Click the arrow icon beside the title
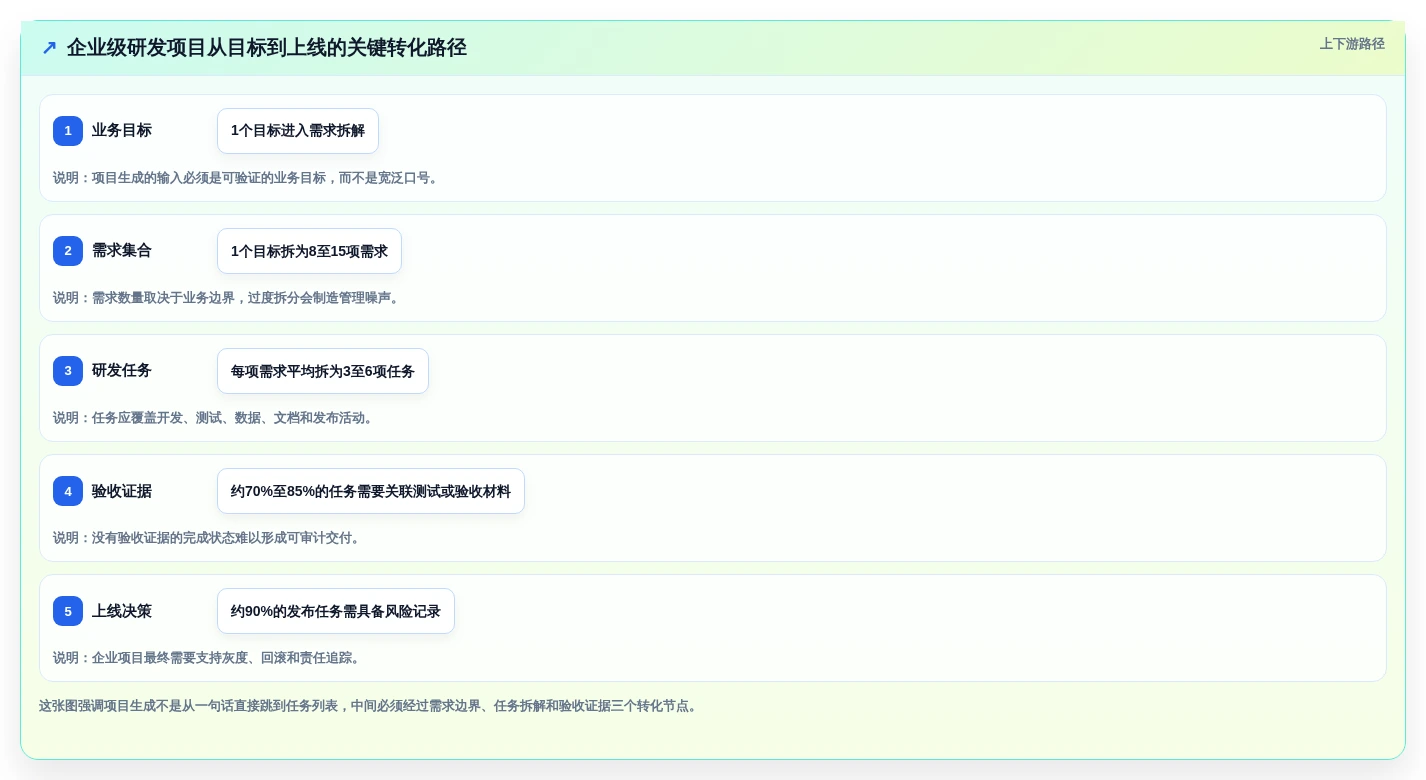This screenshot has width=1426, height=780. pyautogui.click(x=49, y=47)
